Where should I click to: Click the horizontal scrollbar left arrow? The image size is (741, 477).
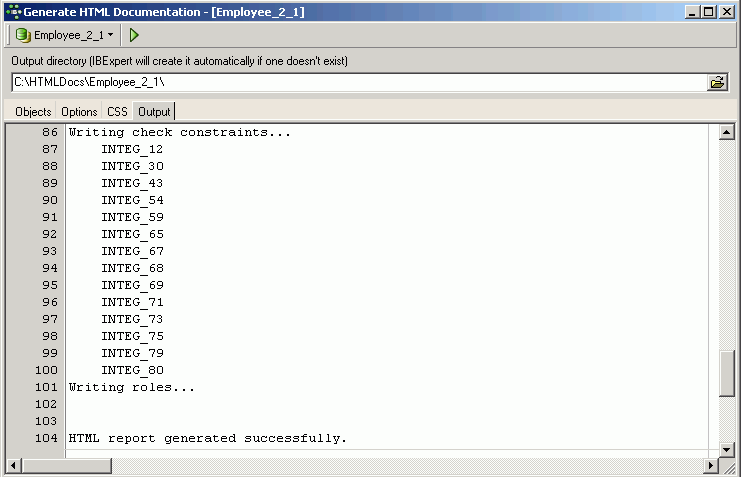[13, 466]
